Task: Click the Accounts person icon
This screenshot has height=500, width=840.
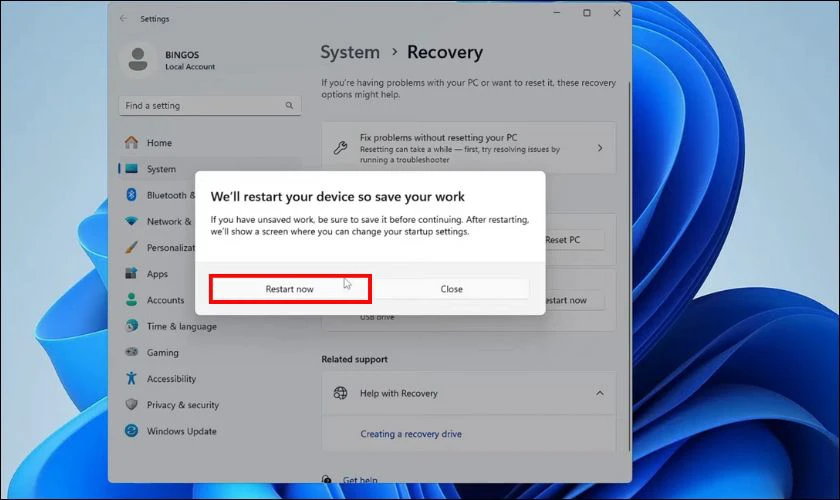Action: coord(131,300)
